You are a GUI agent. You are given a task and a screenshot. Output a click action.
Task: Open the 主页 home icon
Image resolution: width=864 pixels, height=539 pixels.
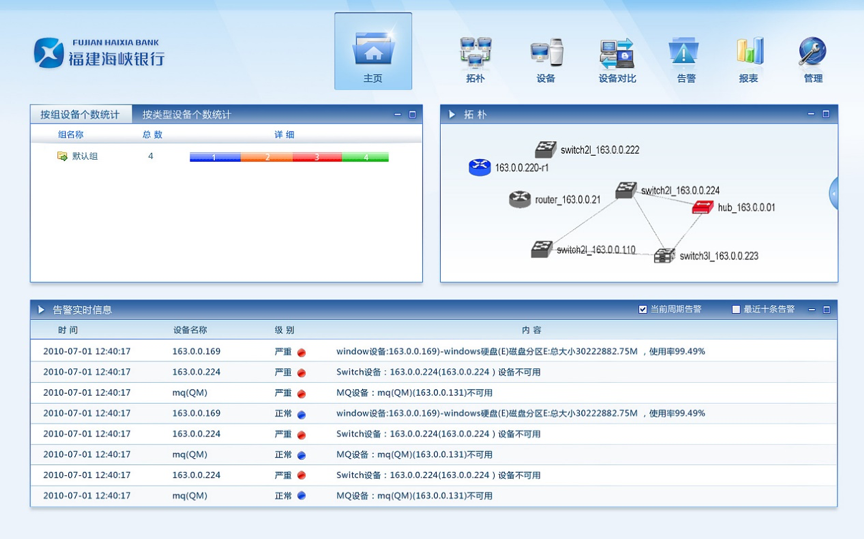[373, 51]
